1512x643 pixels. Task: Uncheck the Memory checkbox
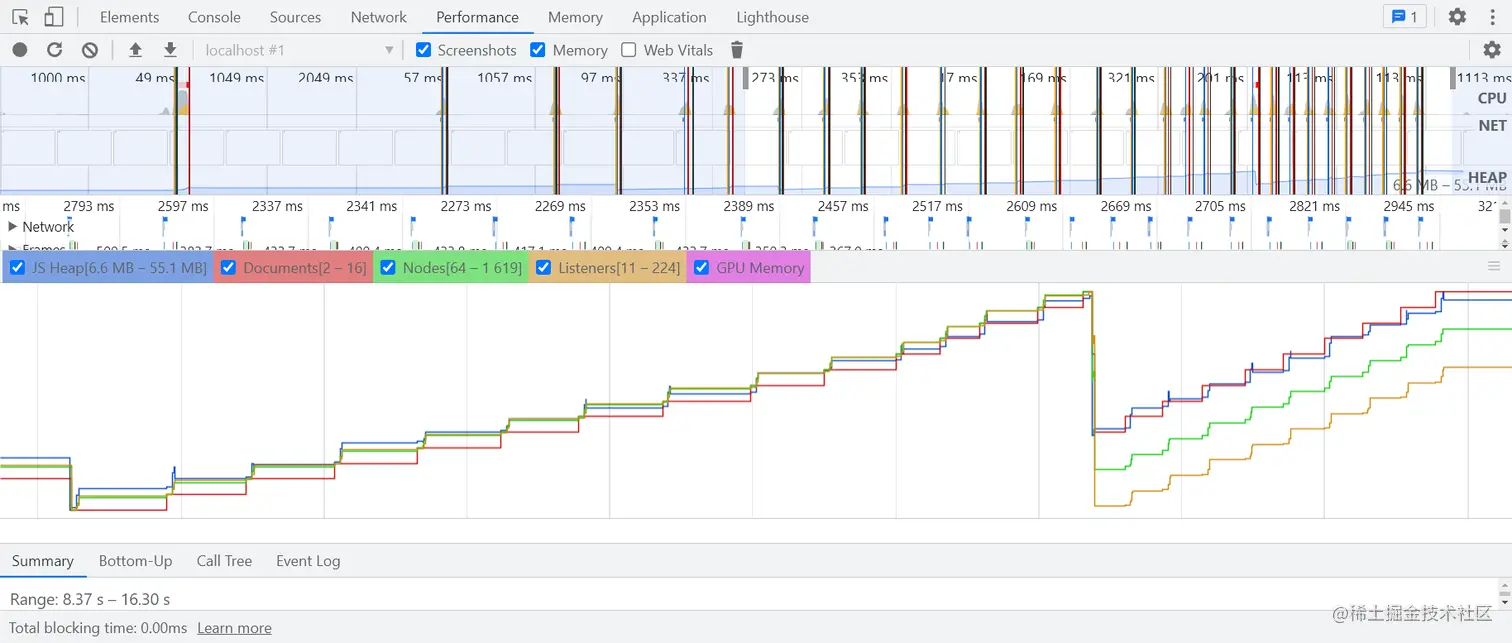click(x=538, y=50)
